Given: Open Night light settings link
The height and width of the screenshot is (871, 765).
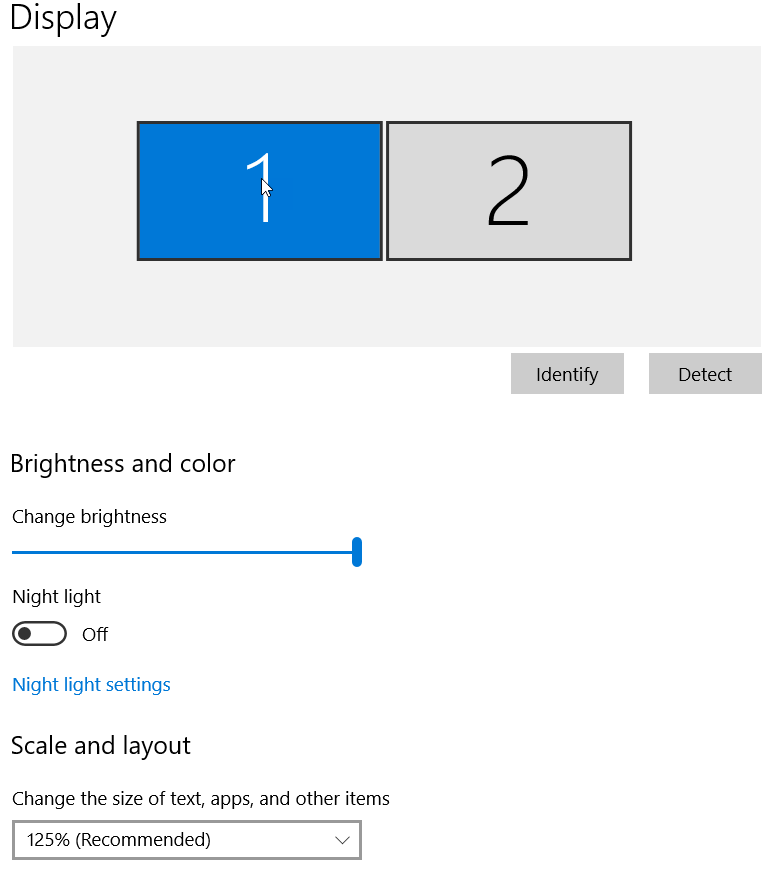Looking at the screenshot, I should 91,685.
